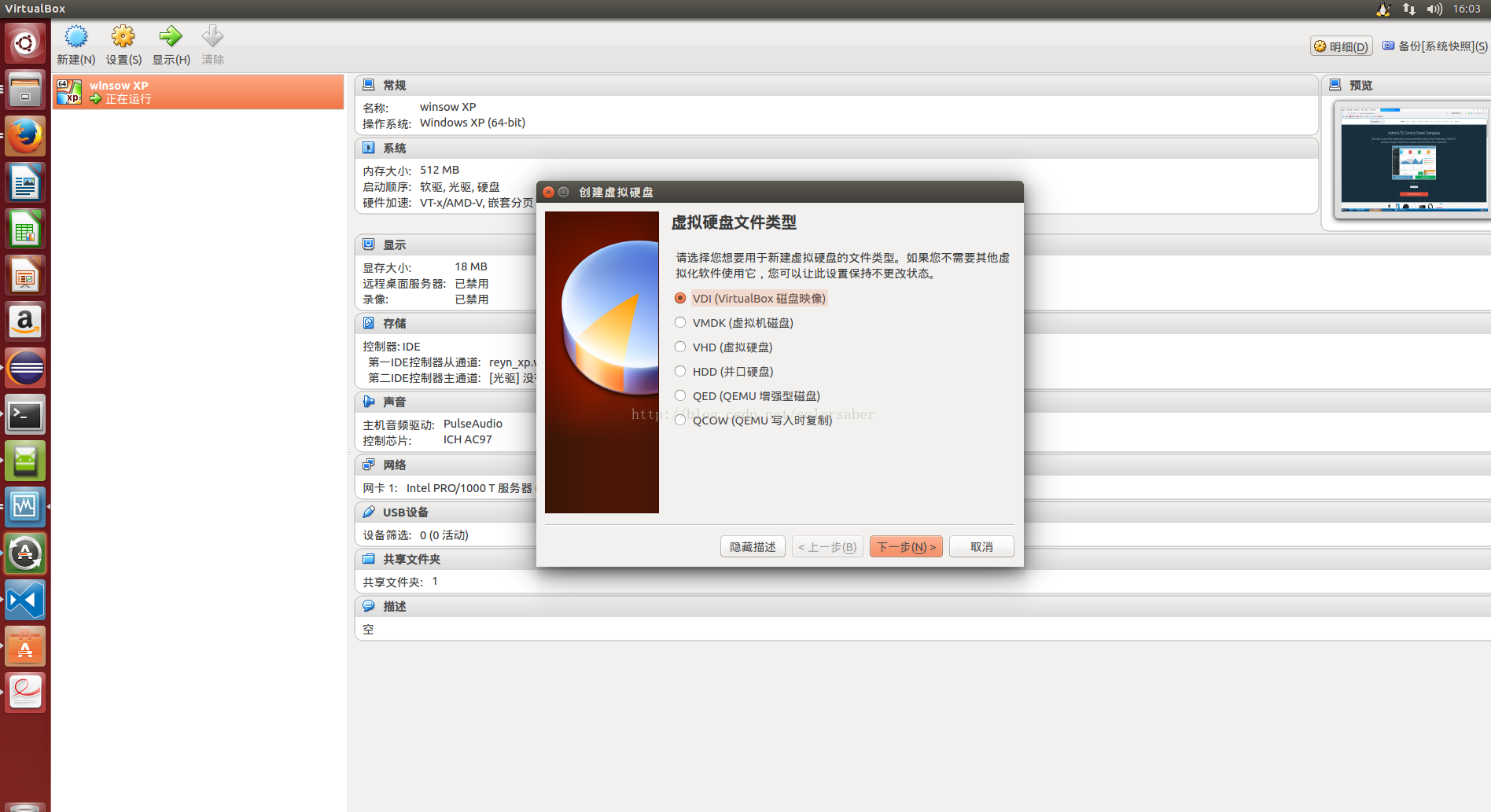Cancel (取消) the create disk wizard
Viewport: 1491px width, 812px height.
tap(981, 546)
